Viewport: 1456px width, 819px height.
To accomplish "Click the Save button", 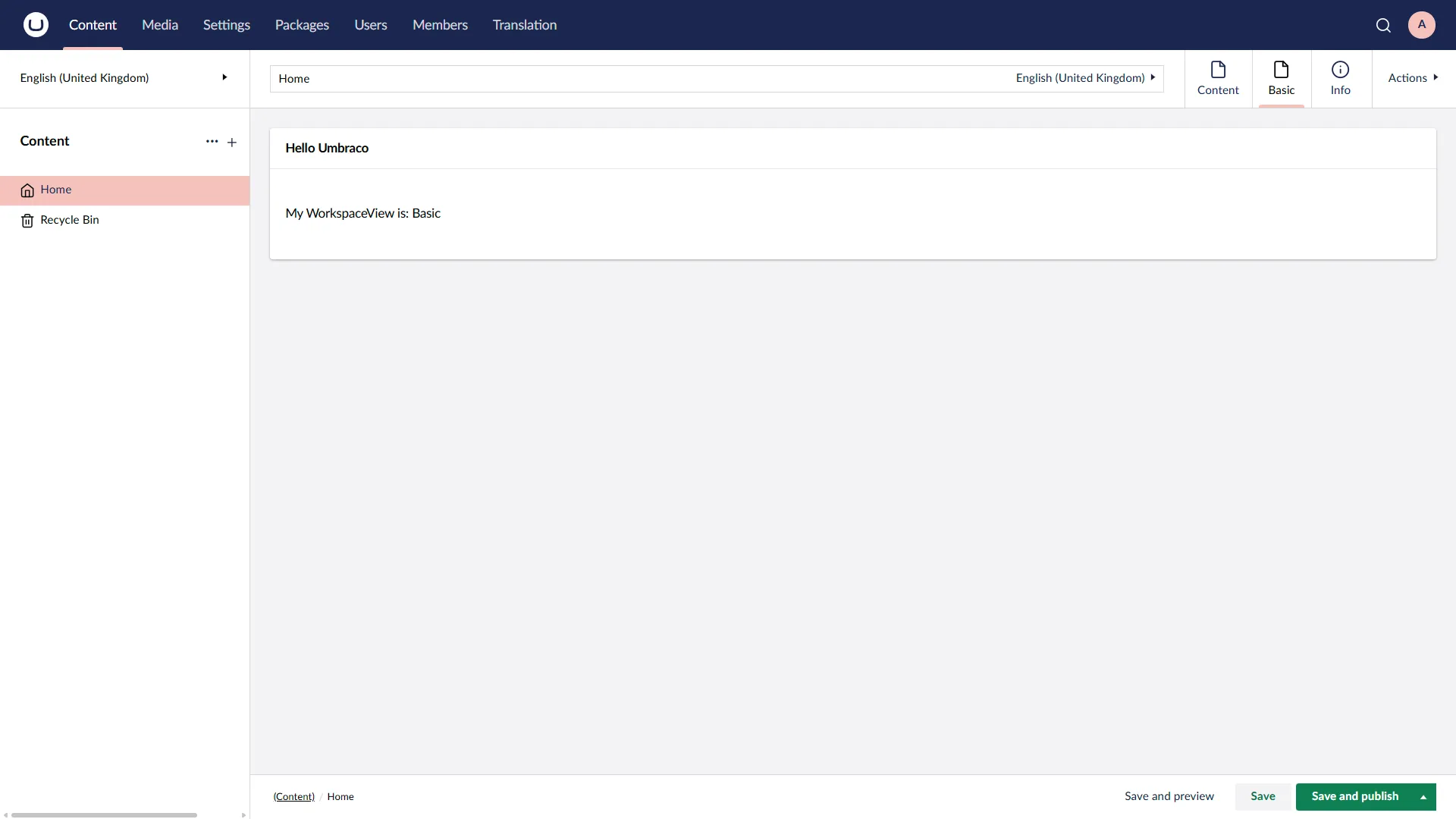I will [1263, 796].
